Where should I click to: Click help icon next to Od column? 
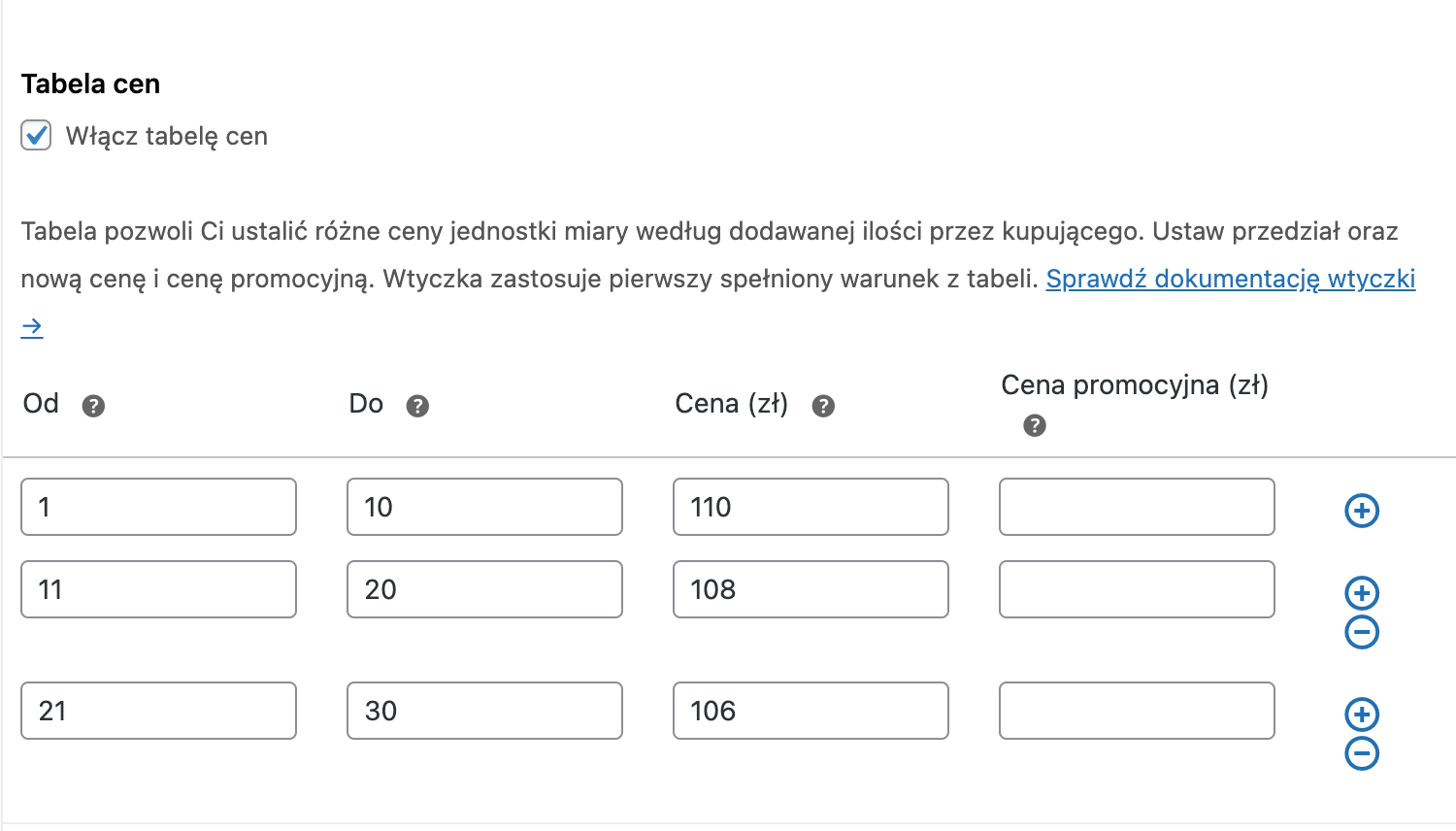93,406
